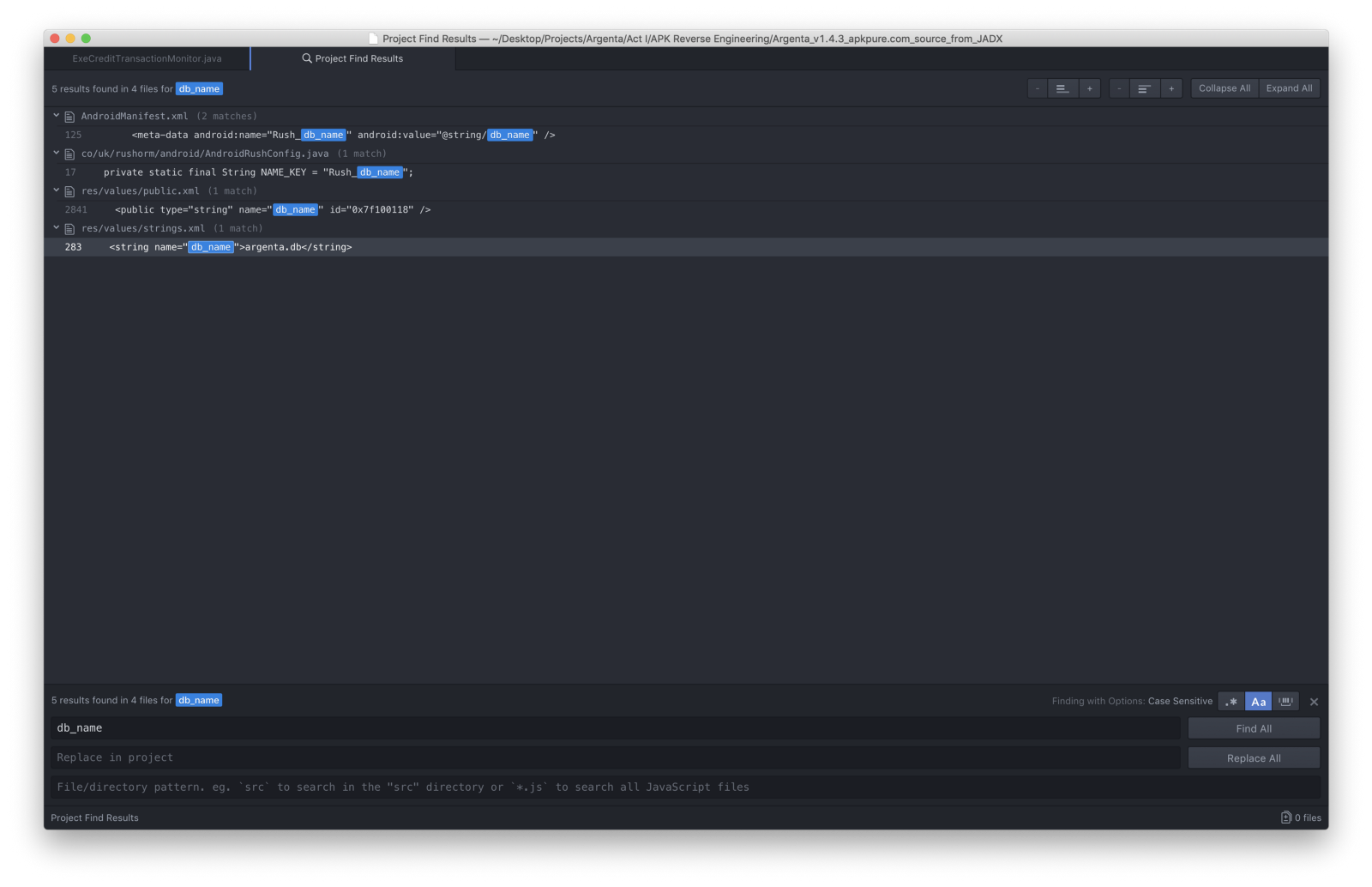Collapse the AndroidRushConfig.java results group

(56, 154)
